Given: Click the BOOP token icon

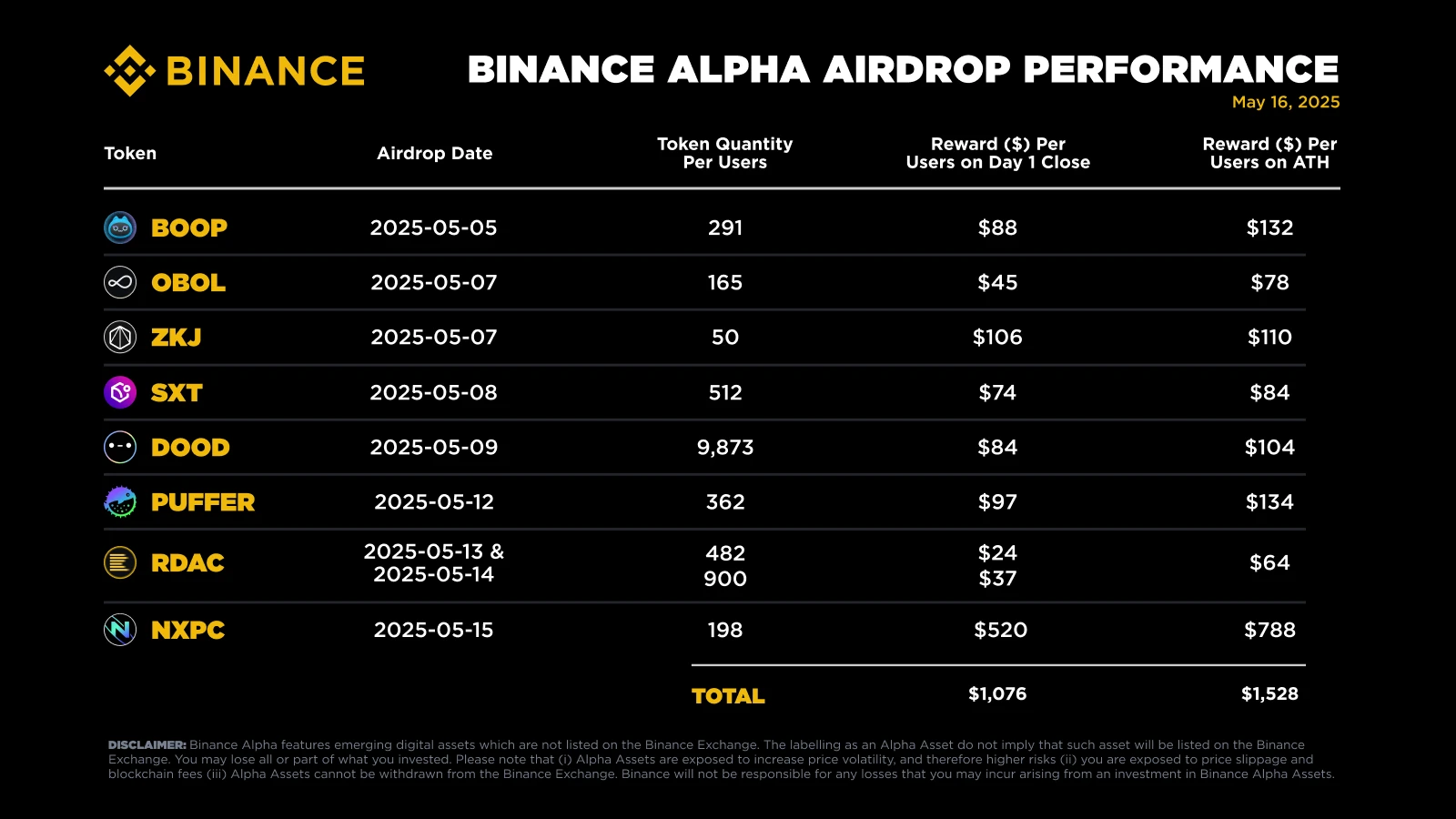Looking at the screenshot, I should point(120,227).
